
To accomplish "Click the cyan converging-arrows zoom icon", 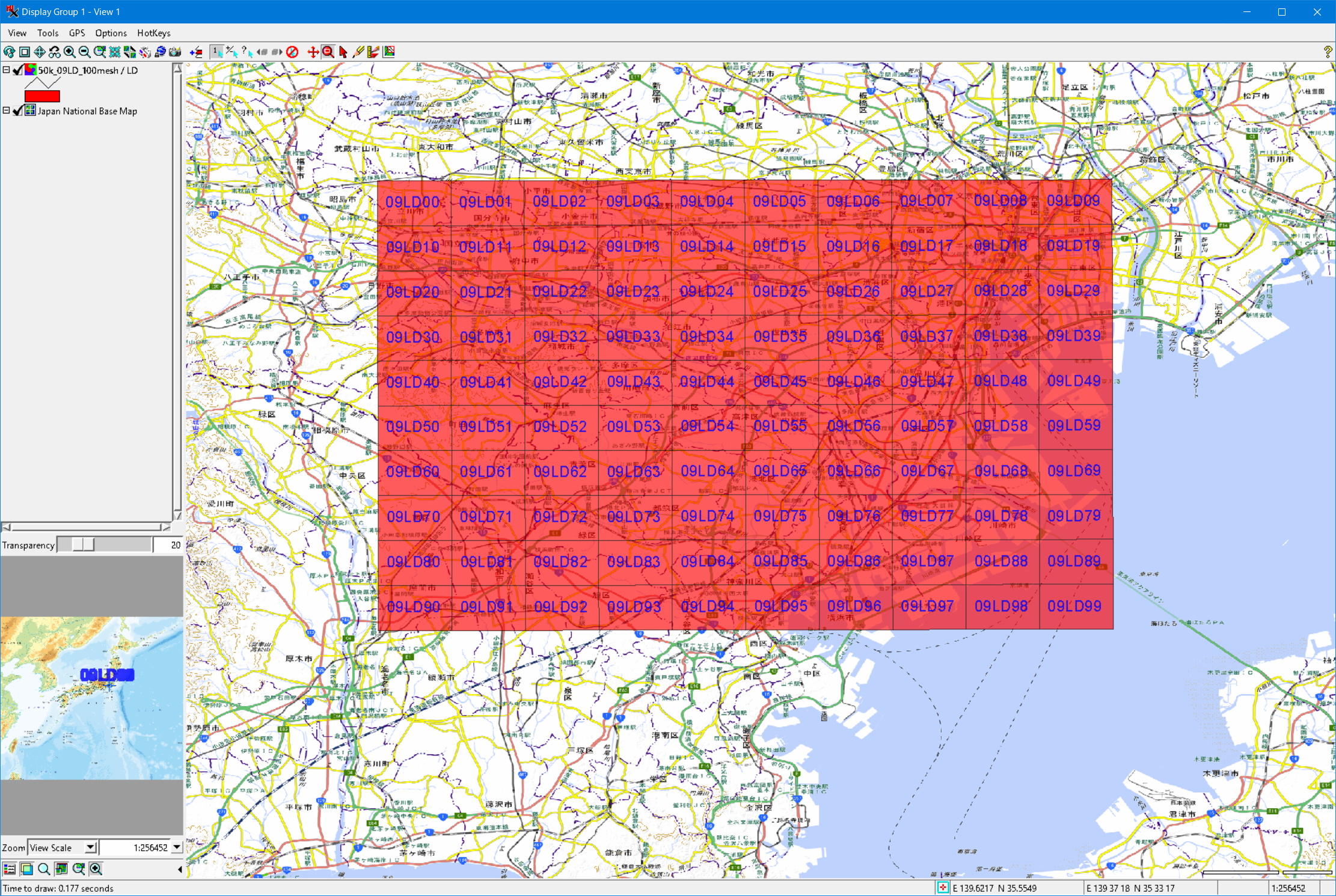I will (114, 52).
